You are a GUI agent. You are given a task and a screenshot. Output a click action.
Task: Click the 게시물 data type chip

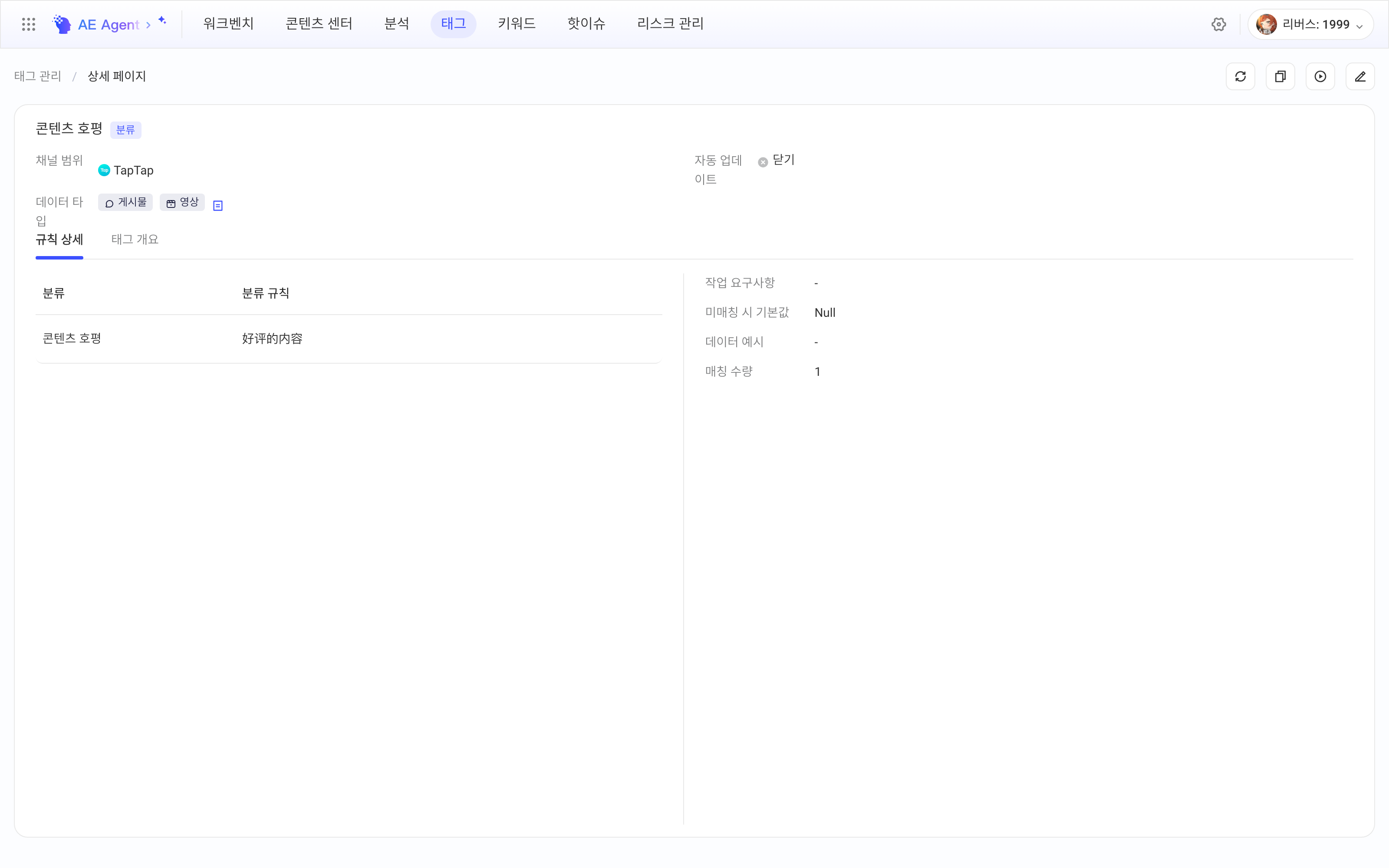click(125, 202)
